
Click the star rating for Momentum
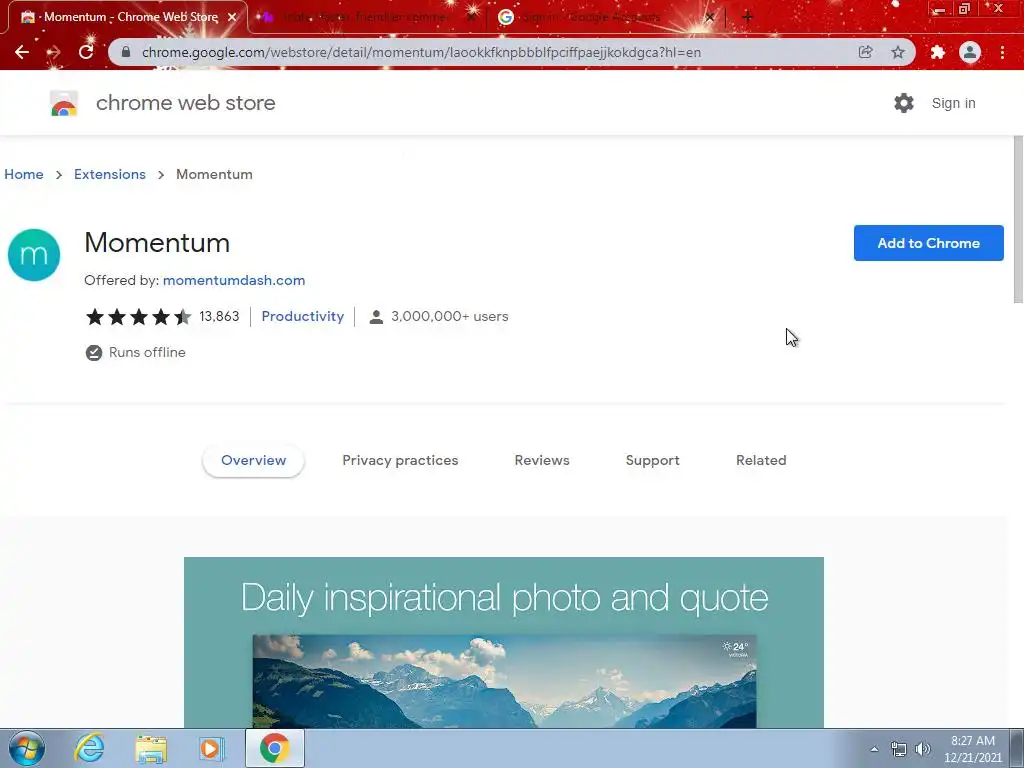tap(138, 317)
